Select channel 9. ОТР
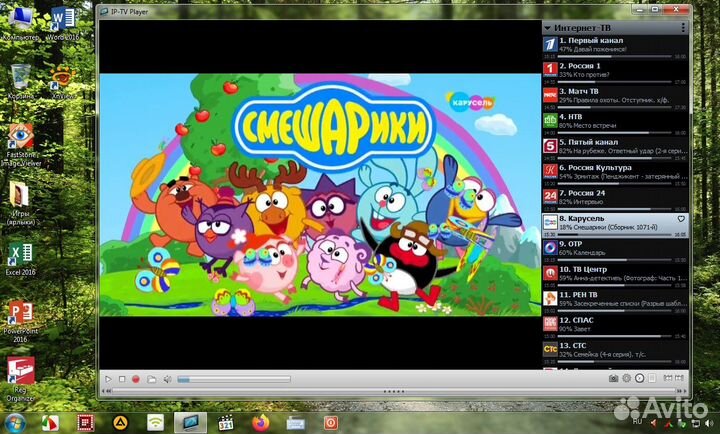This screenshot has height=434, width=720. (615, 251)
